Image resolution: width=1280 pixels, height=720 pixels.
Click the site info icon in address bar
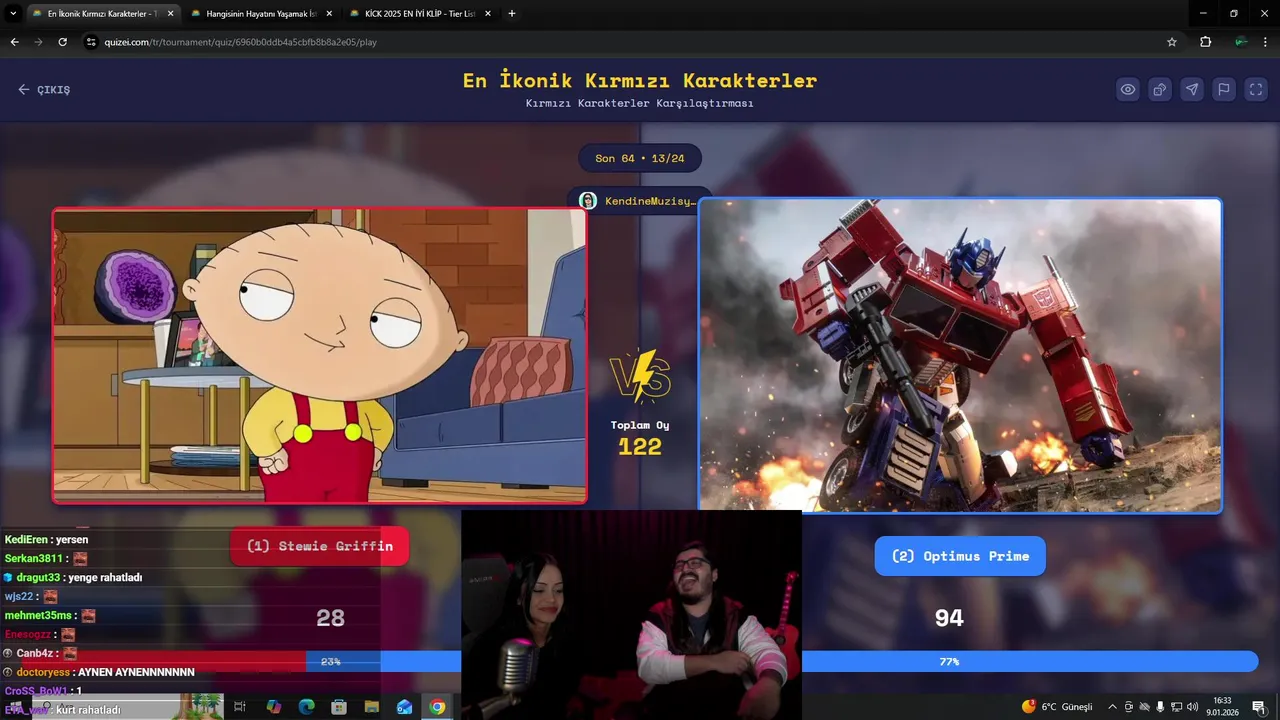pos(91,42)
